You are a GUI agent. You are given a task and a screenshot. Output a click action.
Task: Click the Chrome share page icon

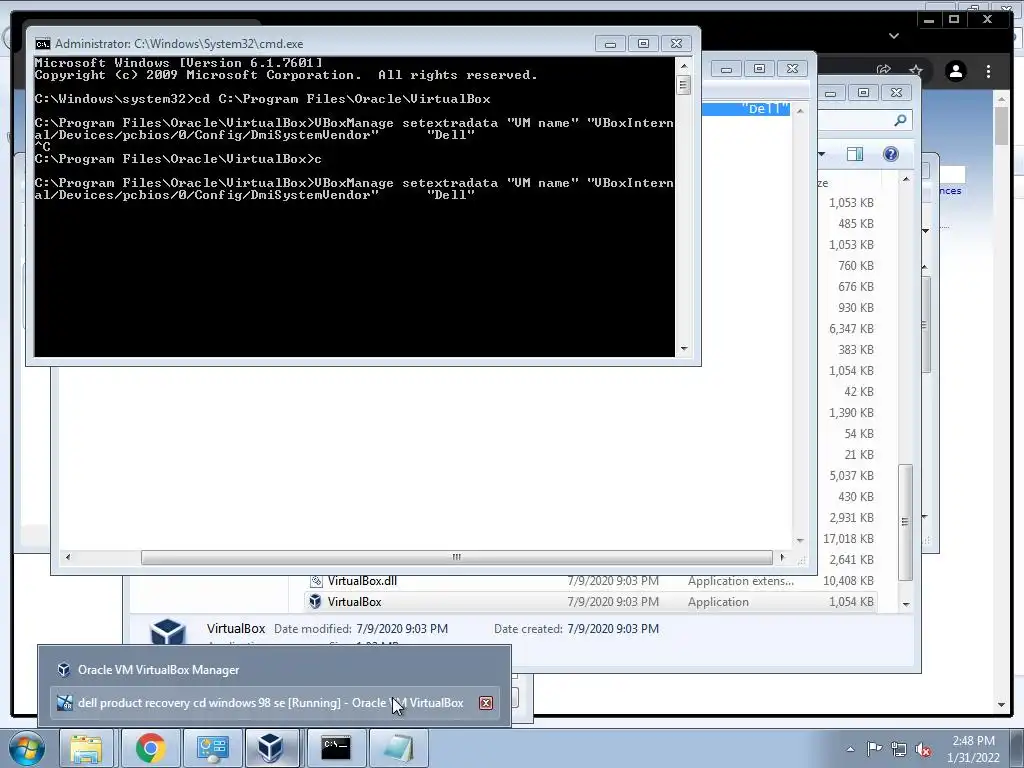(884, 69)
